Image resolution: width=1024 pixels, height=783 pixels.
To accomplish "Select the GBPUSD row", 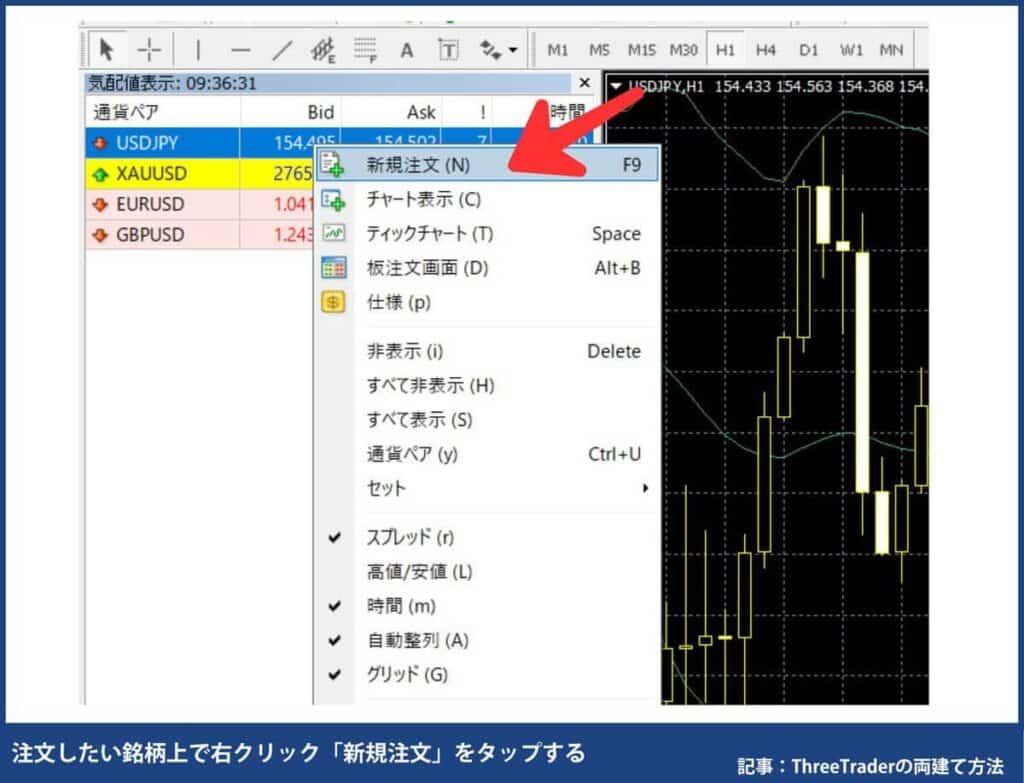I will [x=199, y=234].
